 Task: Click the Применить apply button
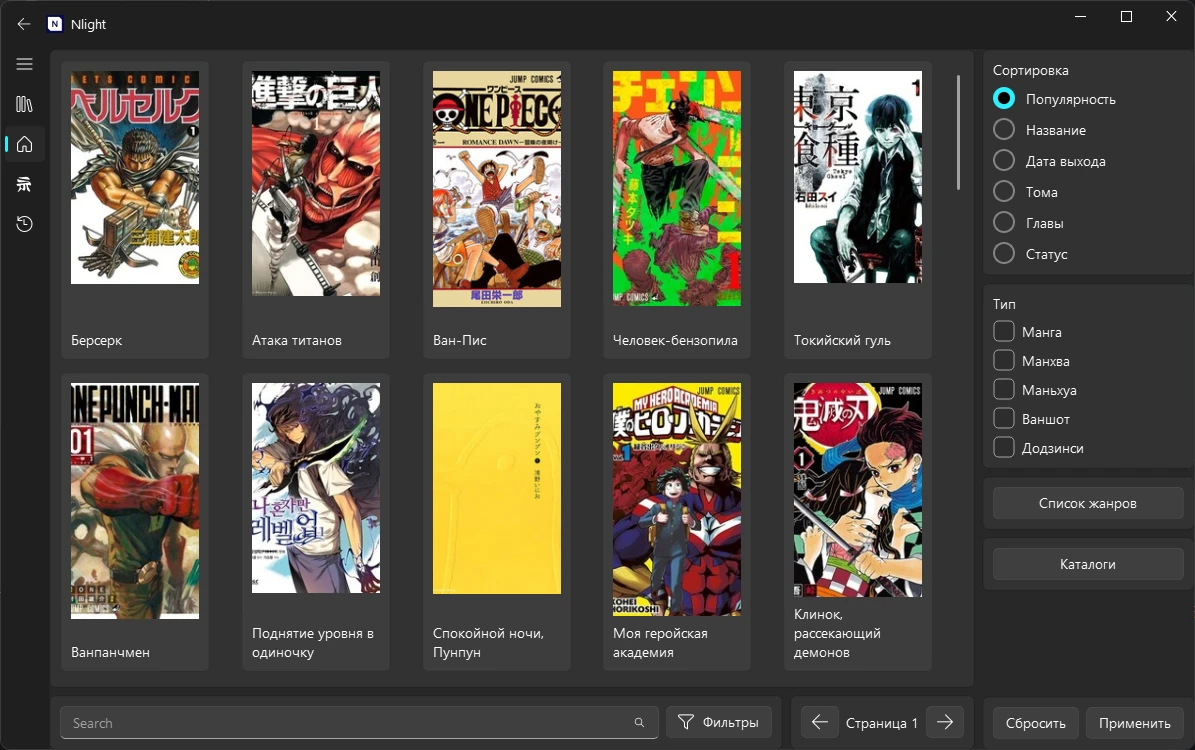[1134, 723]
